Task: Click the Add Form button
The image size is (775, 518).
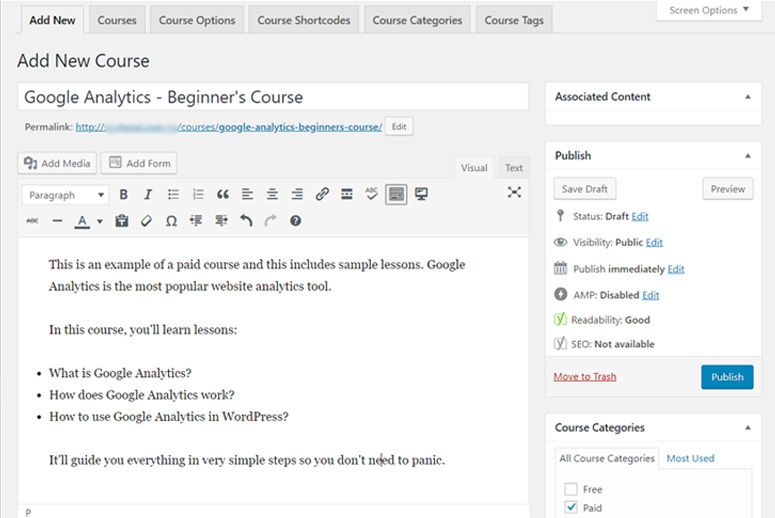Action: (x=139, y=163)
